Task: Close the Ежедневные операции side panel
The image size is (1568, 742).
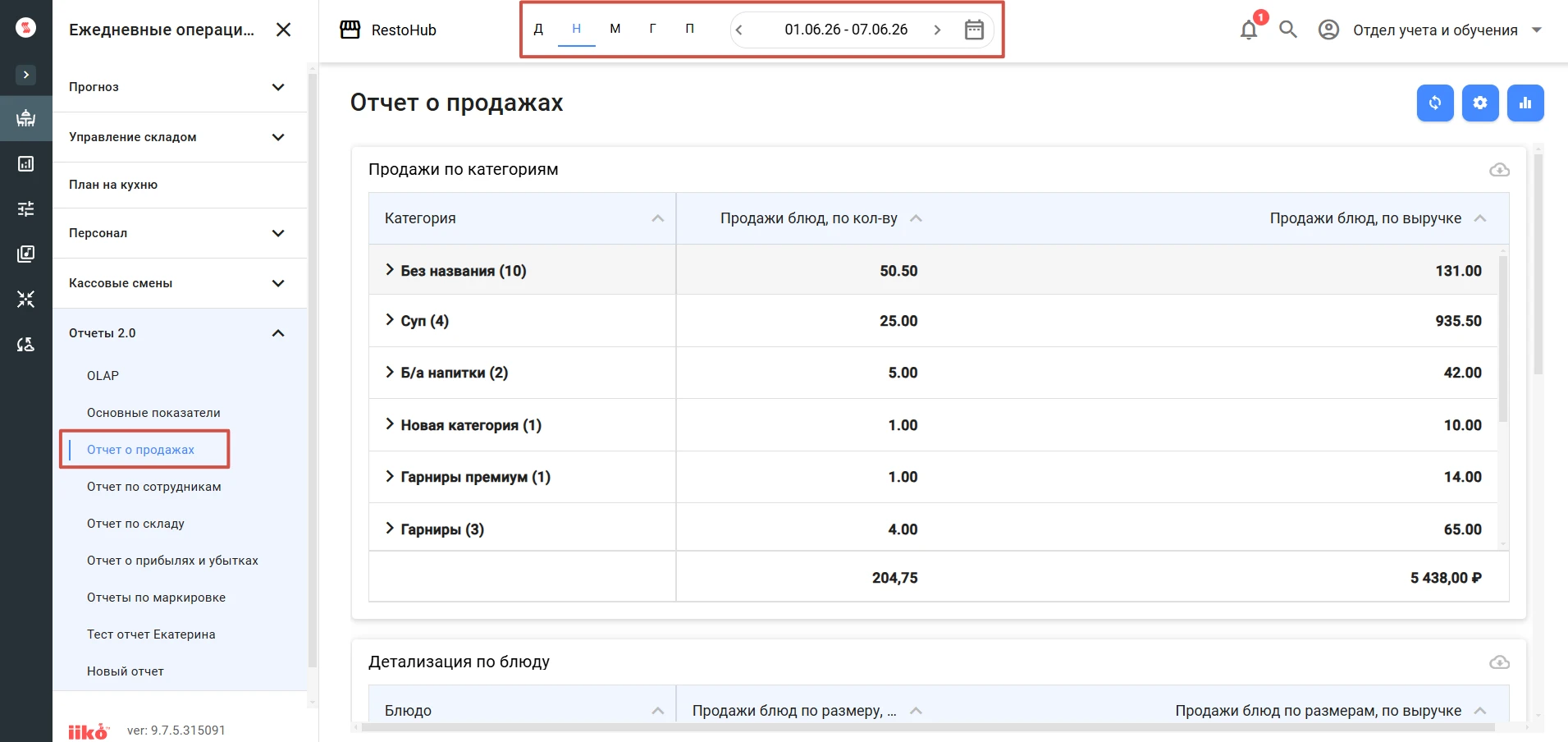Action: click(x=283, y=30)
